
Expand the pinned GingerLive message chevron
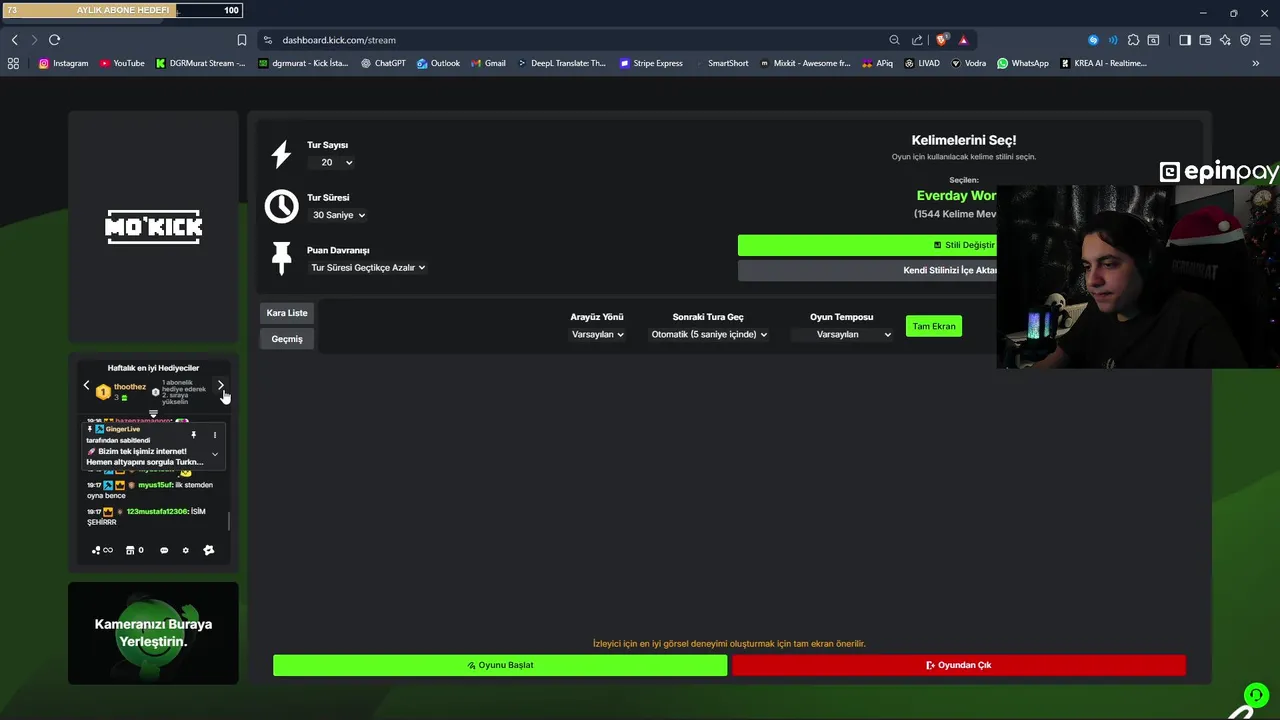pos(214,454)
